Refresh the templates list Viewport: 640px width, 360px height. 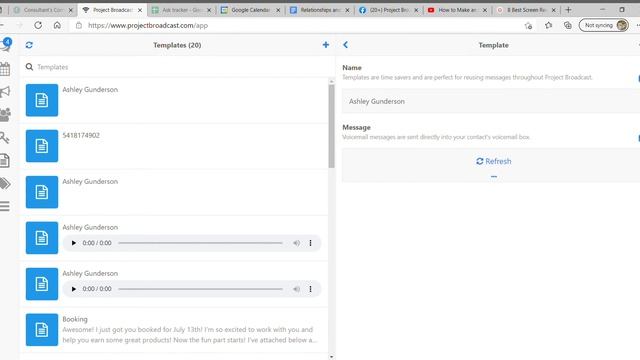(x=29, y=45)
